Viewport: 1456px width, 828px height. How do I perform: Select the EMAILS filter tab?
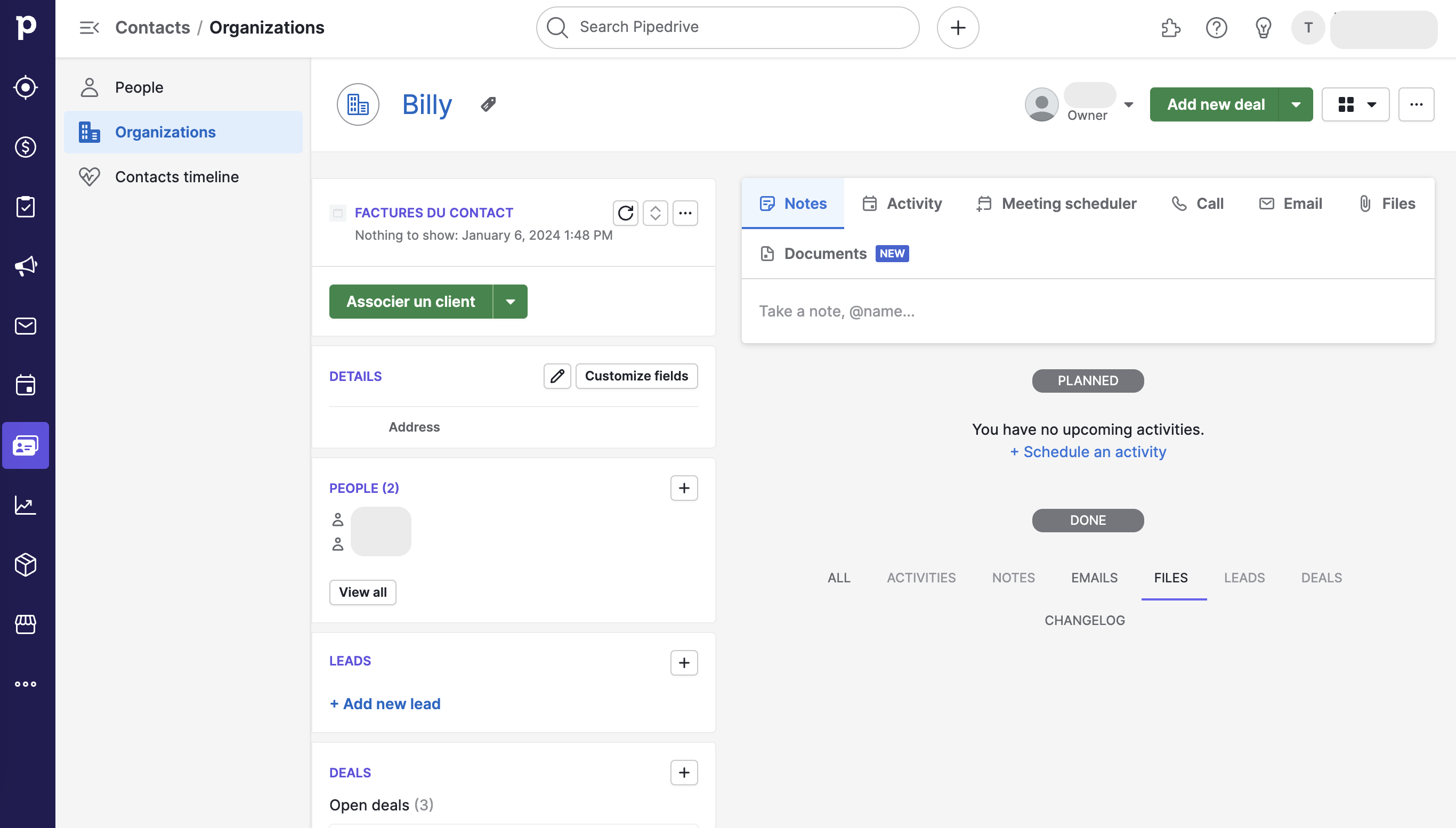(1094, 578)
